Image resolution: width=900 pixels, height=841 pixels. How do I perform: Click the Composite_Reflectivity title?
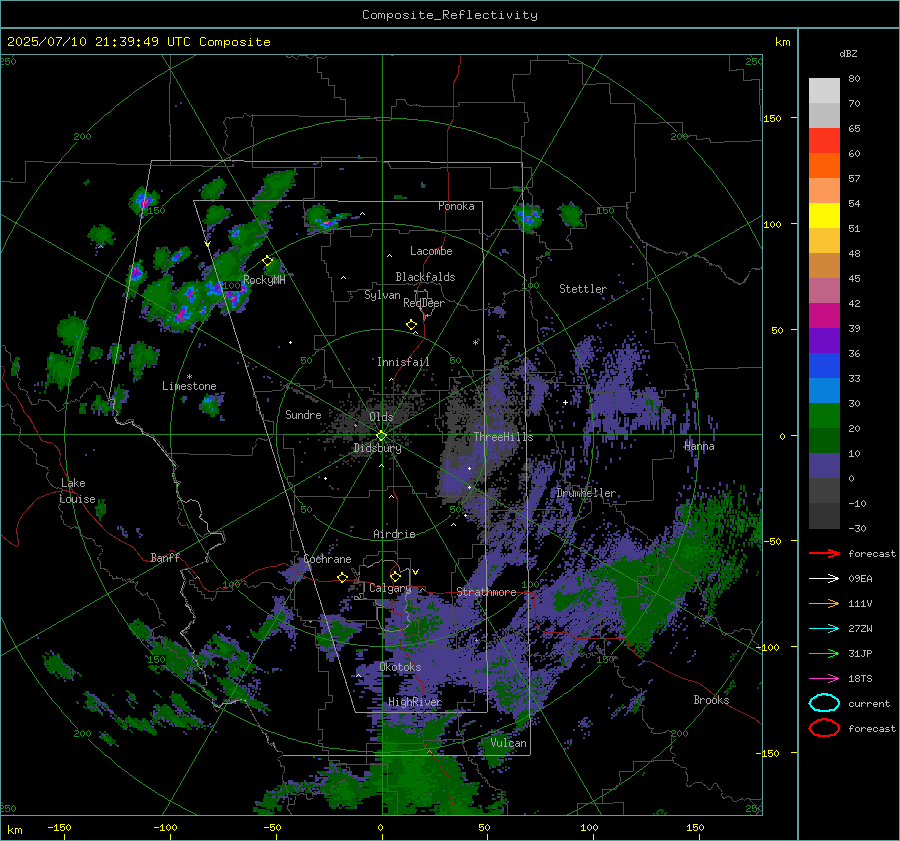450,15
